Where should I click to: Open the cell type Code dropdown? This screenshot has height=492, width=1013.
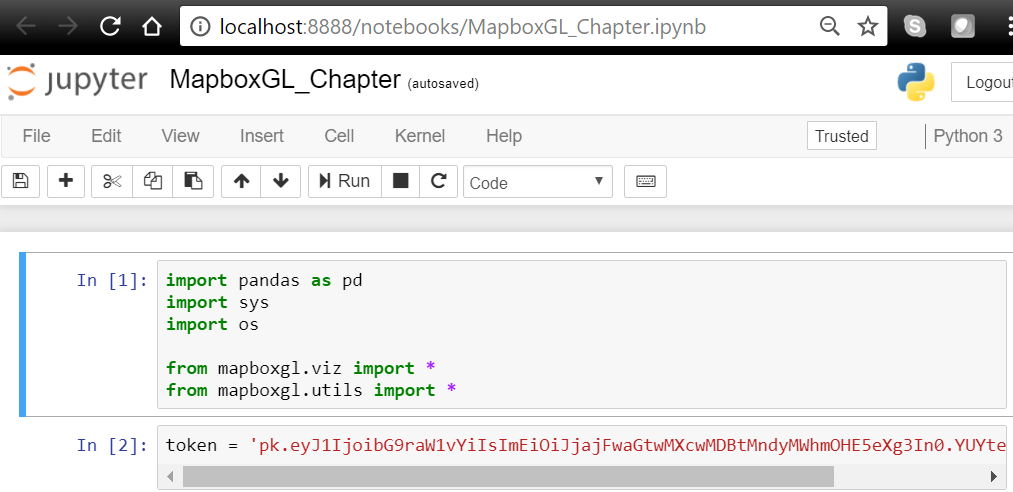(x=538, y=183)
